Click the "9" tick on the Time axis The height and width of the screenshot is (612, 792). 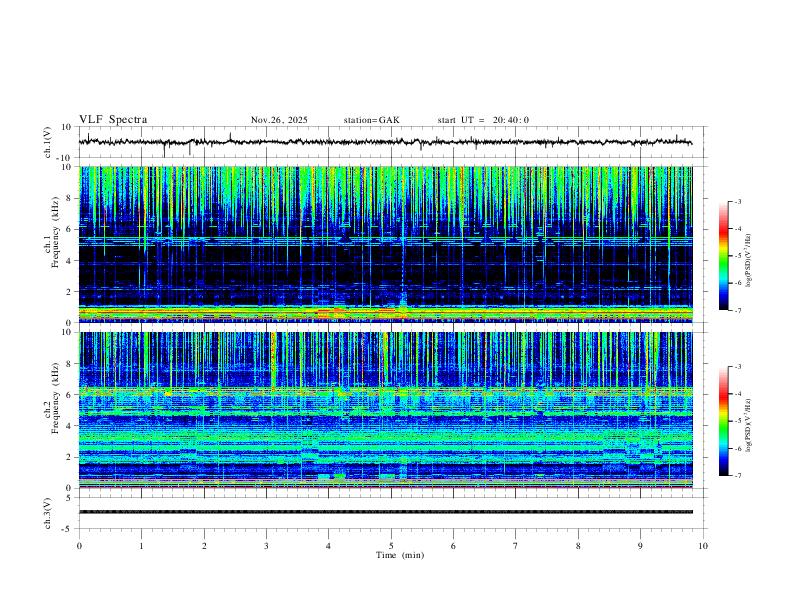640,546
